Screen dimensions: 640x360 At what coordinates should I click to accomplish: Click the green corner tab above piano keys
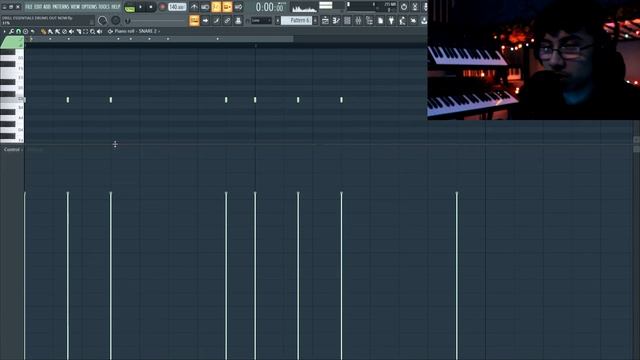[x=12, y=42]
